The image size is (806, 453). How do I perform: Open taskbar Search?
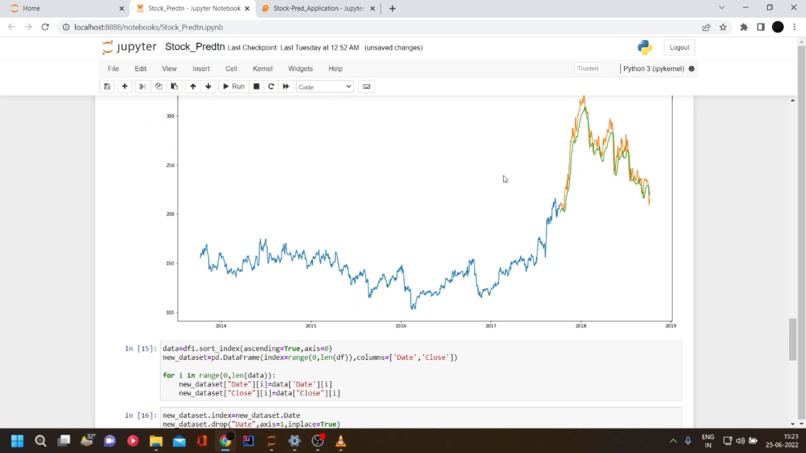pyautogui.click(x=40, y=441)
